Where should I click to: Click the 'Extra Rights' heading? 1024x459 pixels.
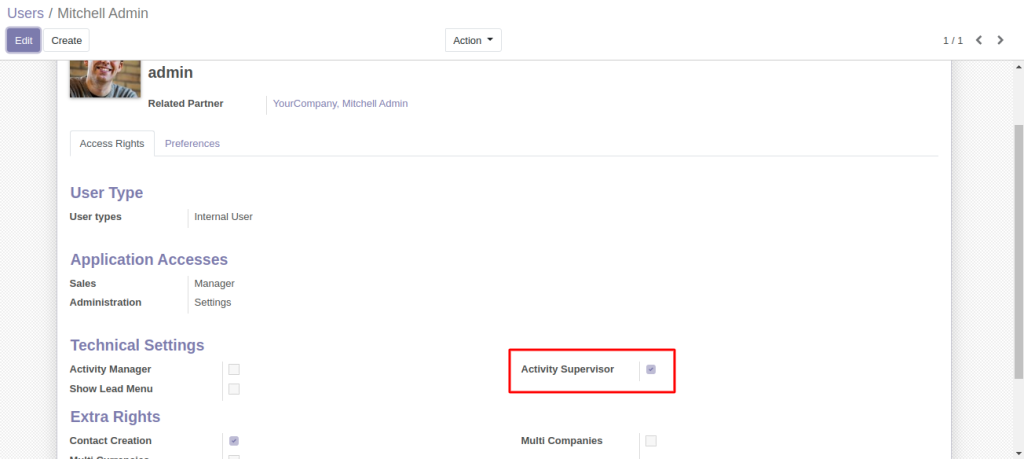pos(115,417)
